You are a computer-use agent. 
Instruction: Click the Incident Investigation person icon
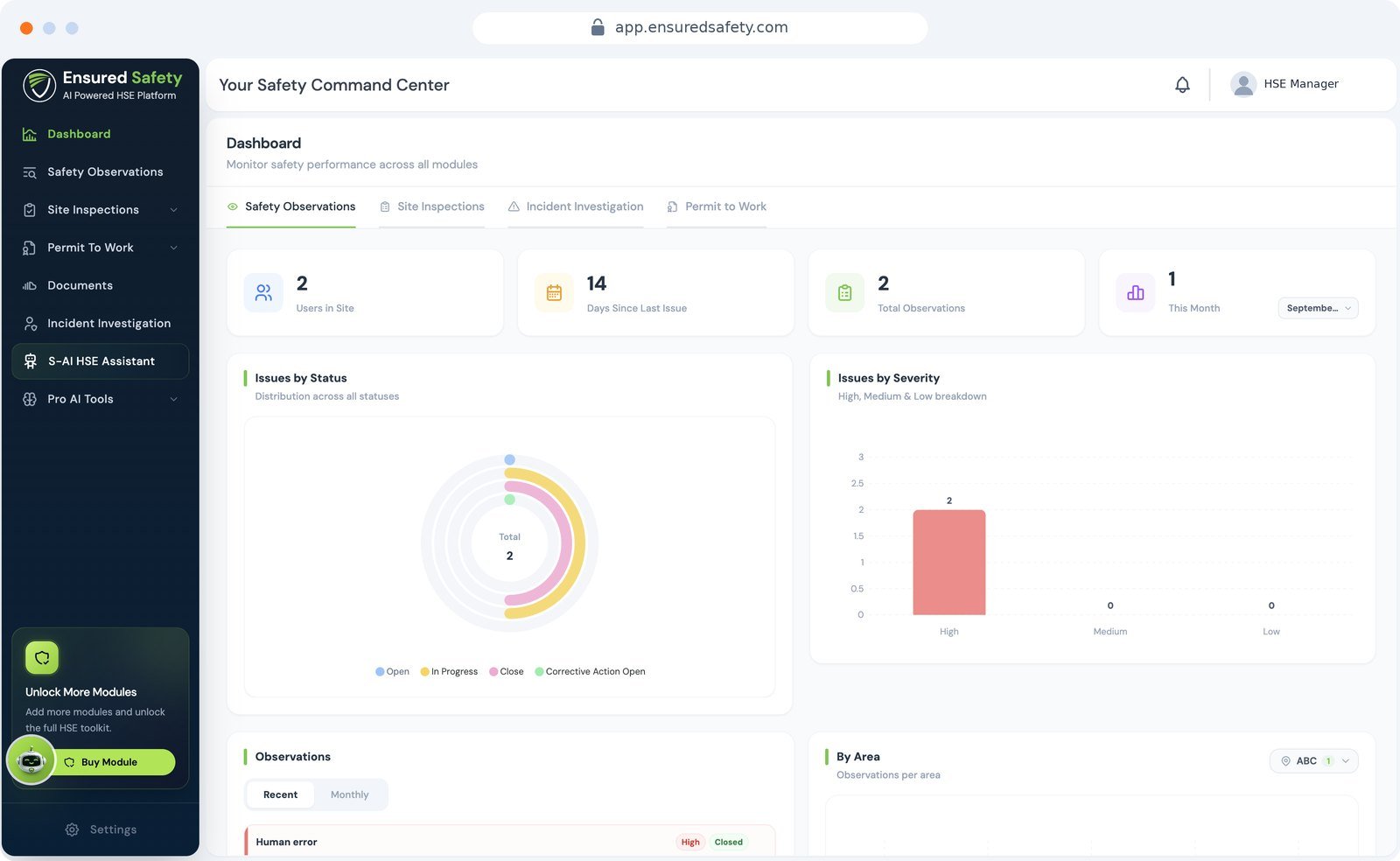point(30,324)
